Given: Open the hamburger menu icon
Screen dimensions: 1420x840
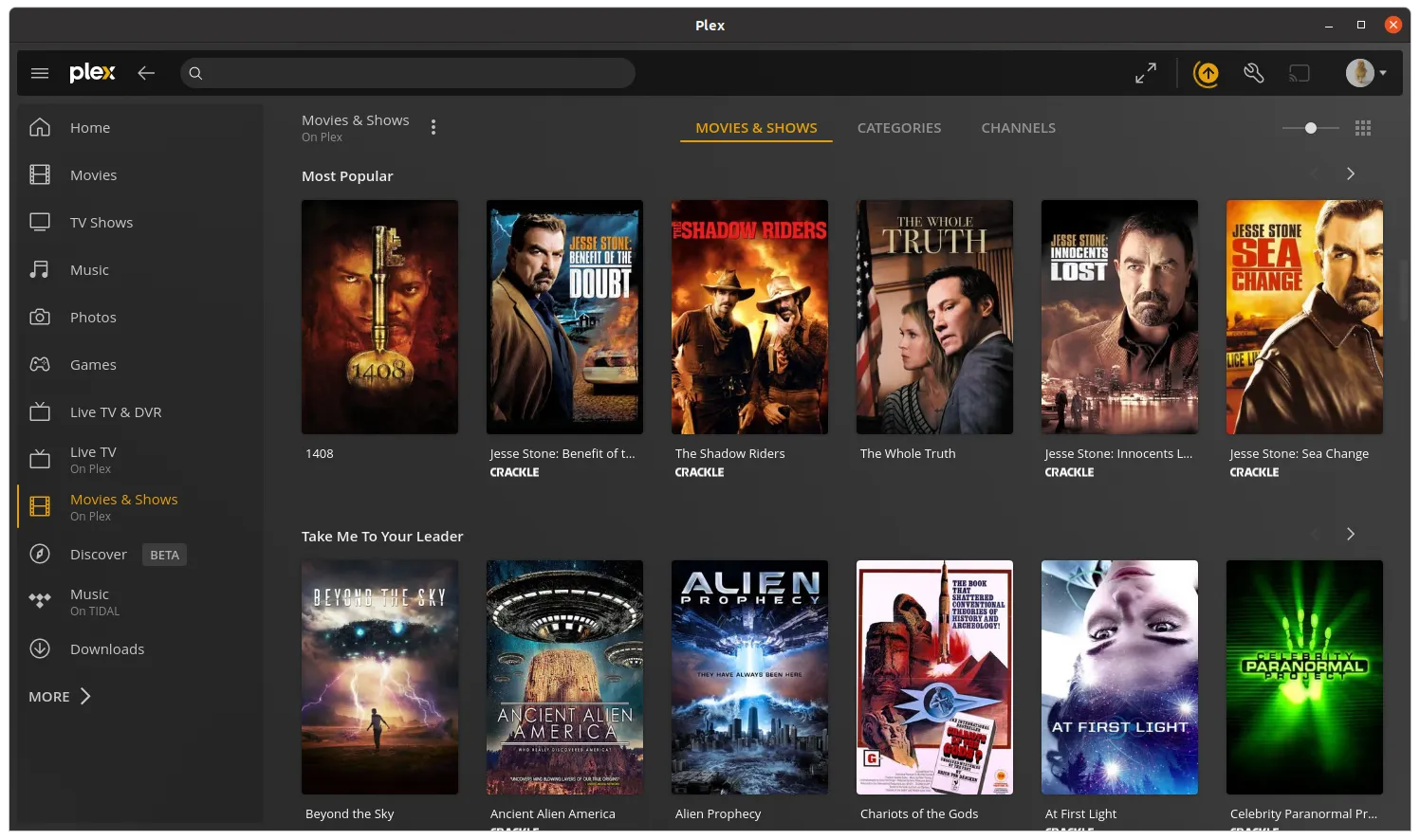Looking at the screenshot, I should (x=40, y=73).
